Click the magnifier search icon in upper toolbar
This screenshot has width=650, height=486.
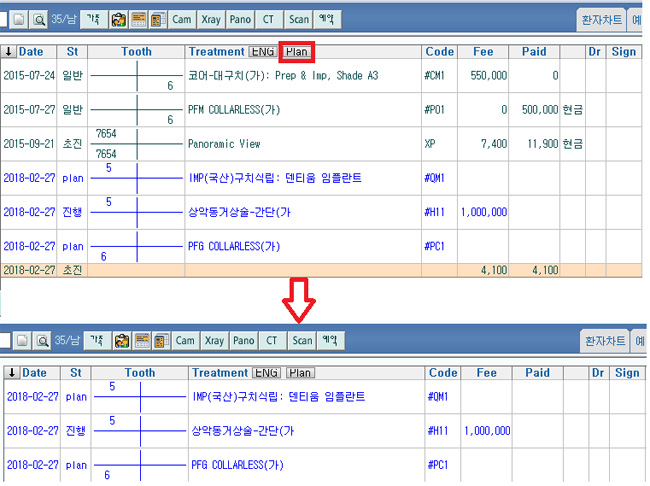[x=42, y=19]
